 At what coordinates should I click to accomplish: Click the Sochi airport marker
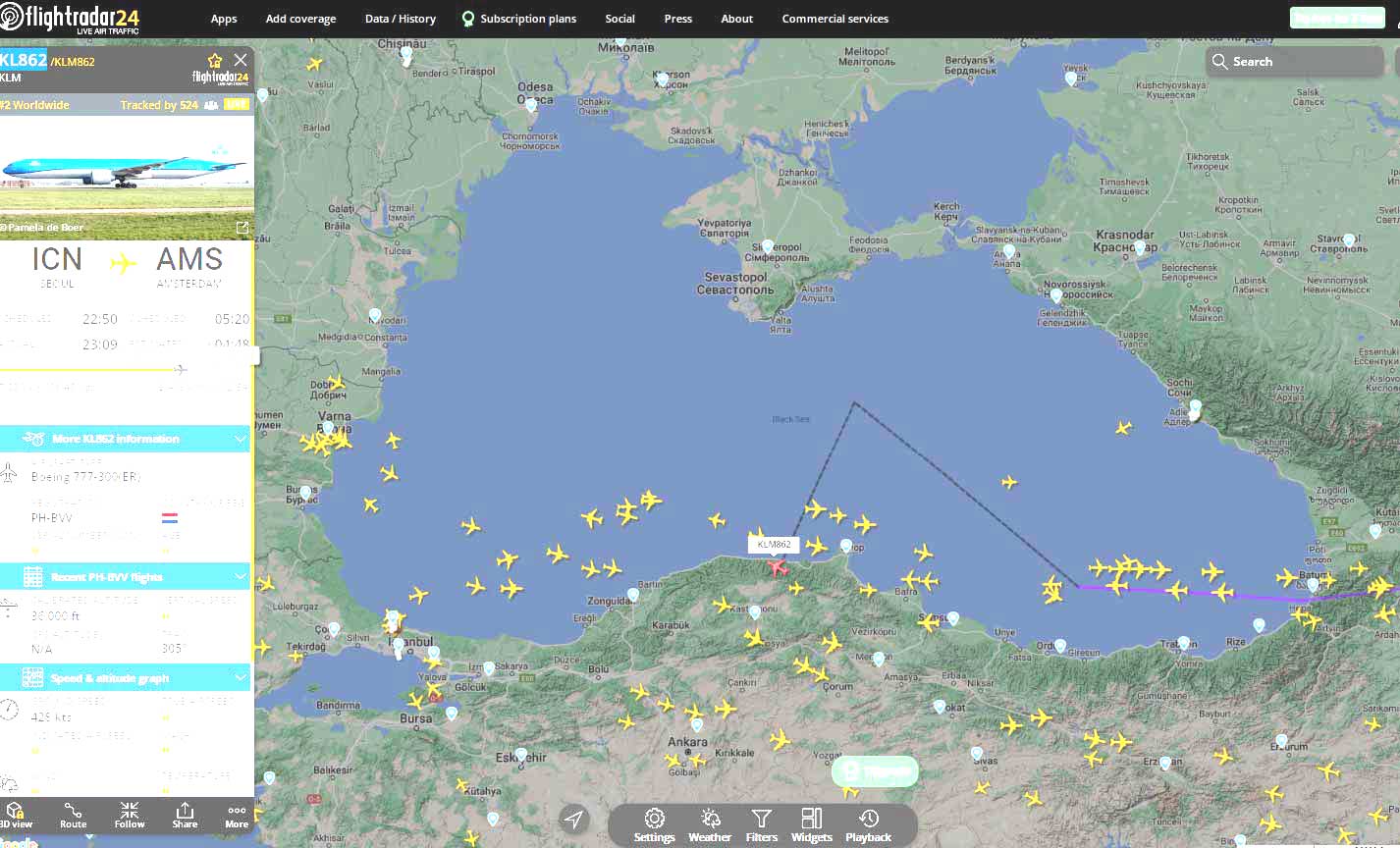pos(1195,408)
